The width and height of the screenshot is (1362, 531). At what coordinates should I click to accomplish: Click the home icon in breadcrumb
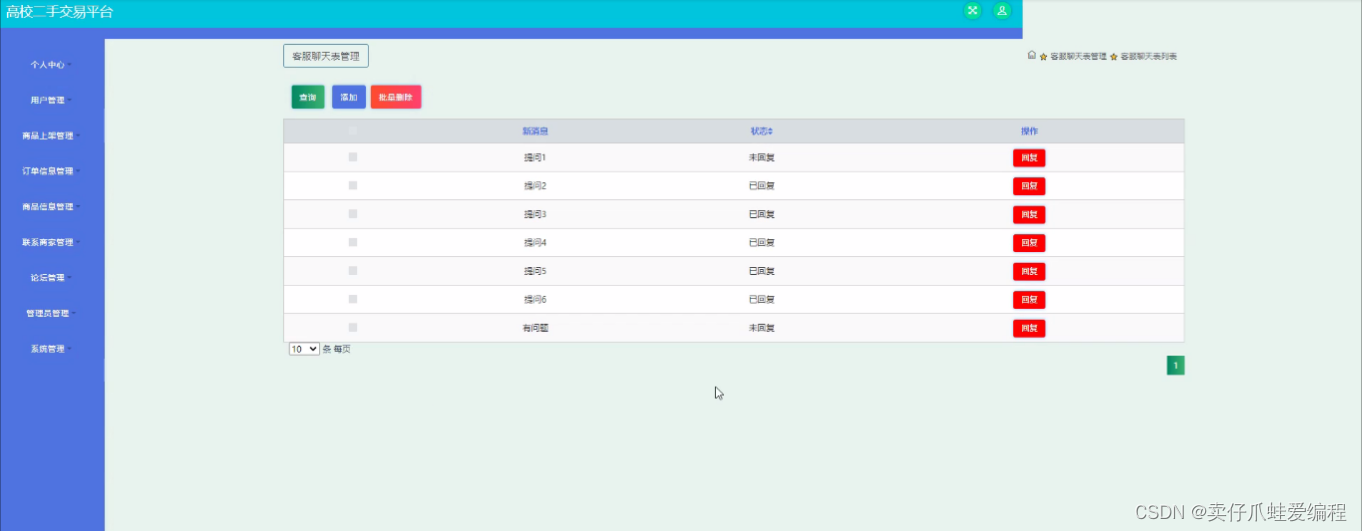click(1031, 56)
